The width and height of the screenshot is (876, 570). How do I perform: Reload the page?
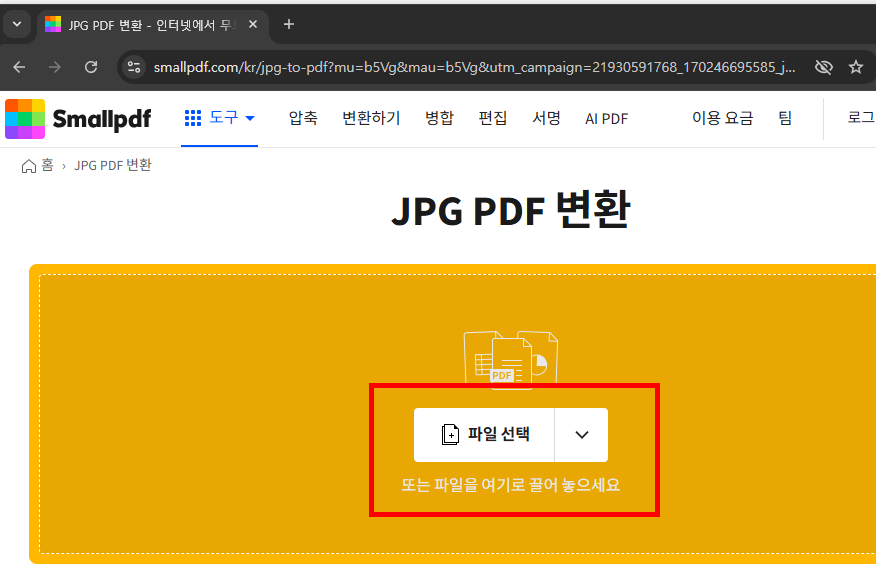point(91,68)
